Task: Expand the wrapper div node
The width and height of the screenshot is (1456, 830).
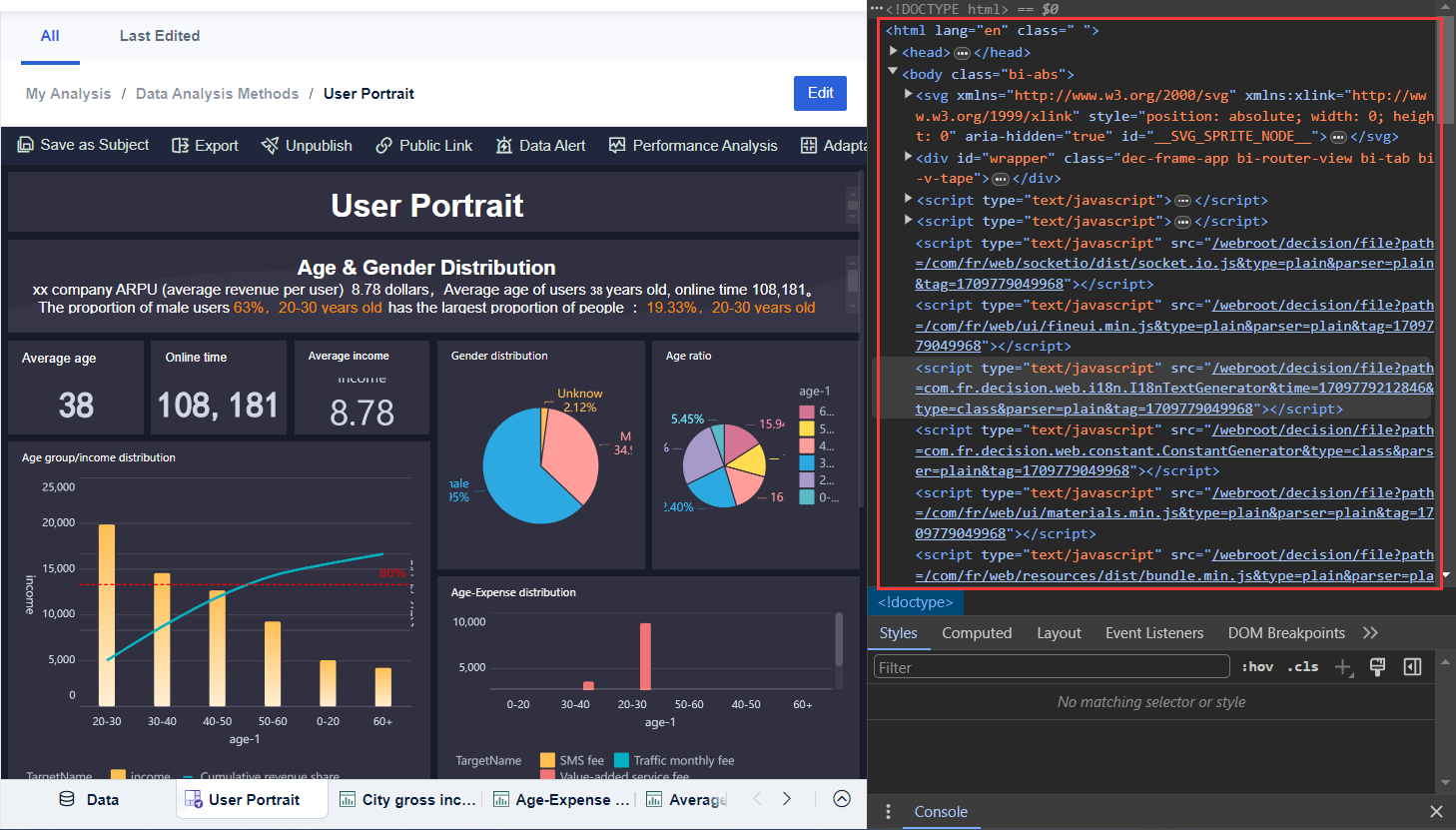Action: (x=907, y=157)
